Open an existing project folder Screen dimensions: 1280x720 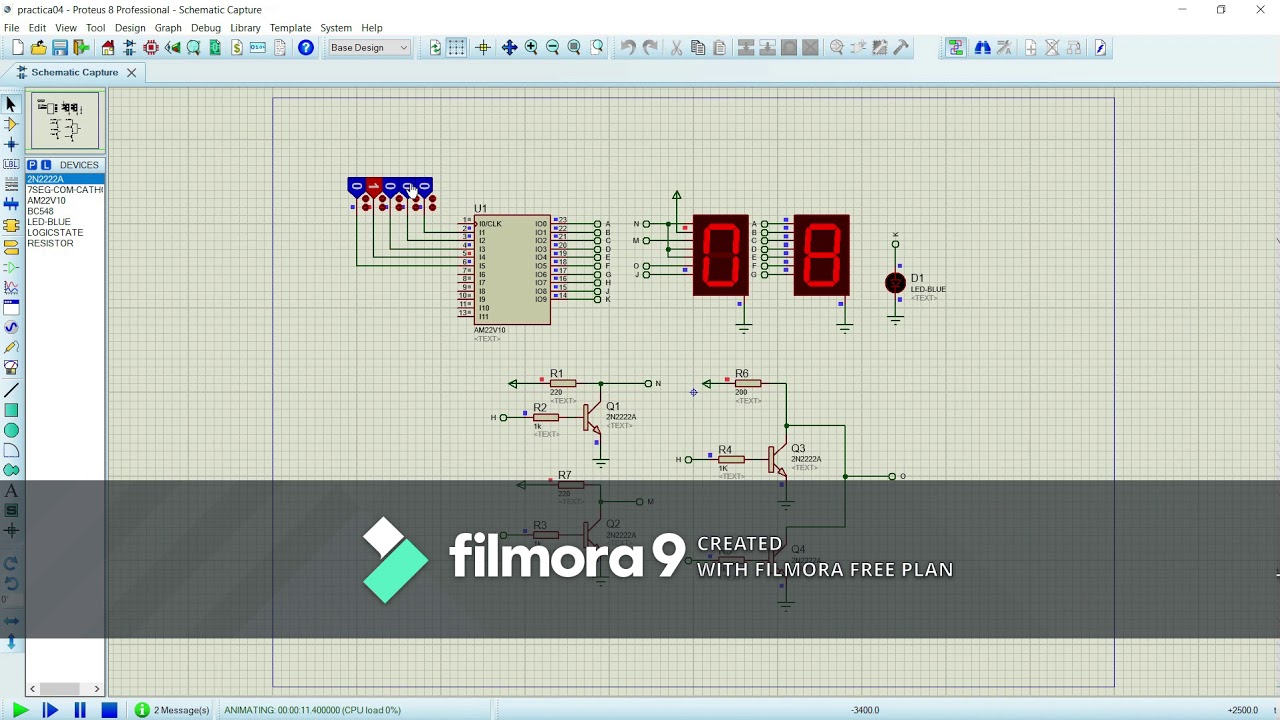(x=38, y=48)
